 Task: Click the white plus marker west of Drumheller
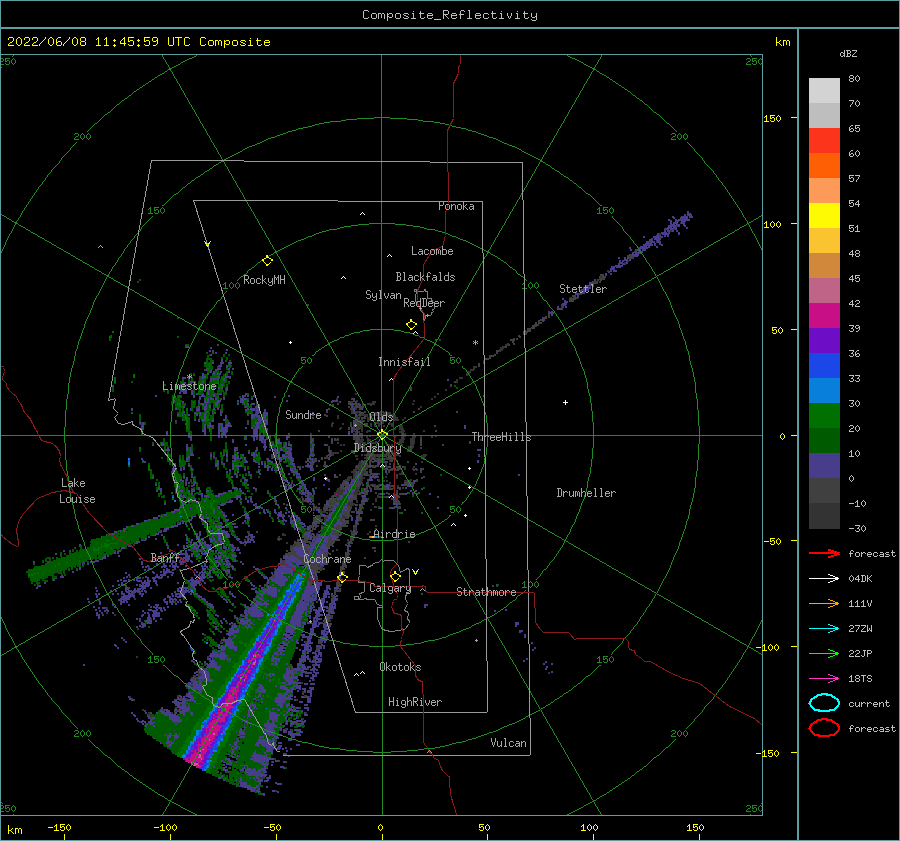point(565,402)
